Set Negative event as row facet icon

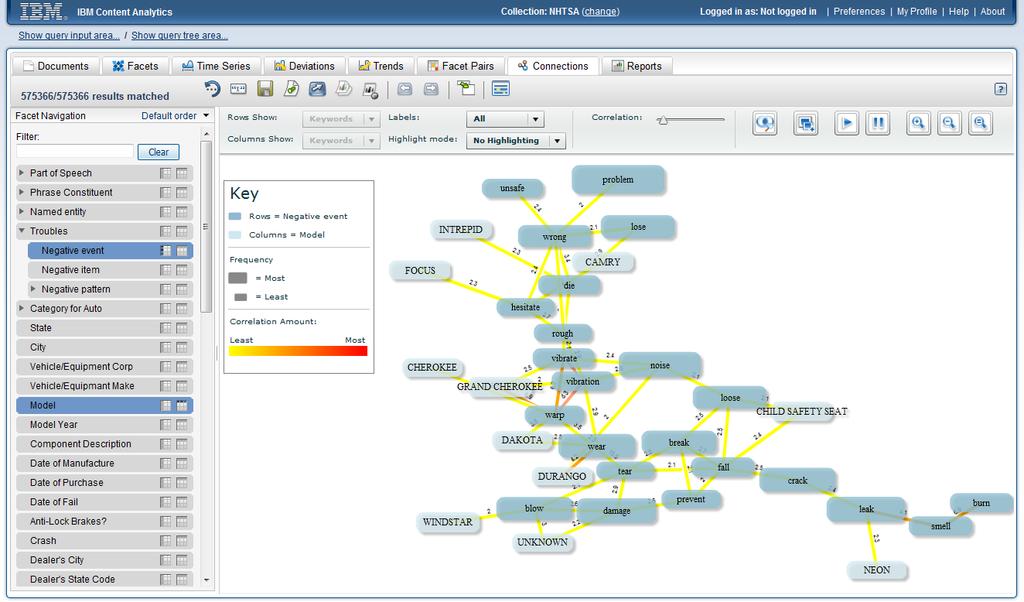(166, 251)
